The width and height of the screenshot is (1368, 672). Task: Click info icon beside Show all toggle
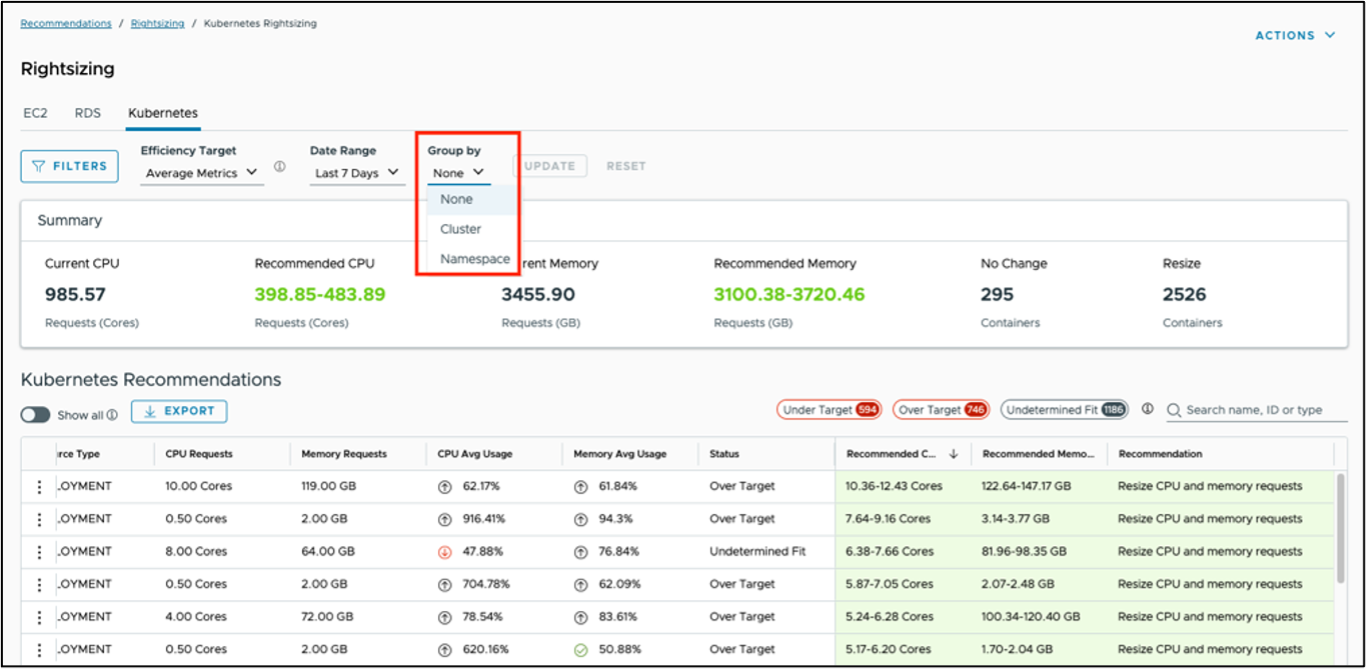pyautogui.click(x=112, y=414)
